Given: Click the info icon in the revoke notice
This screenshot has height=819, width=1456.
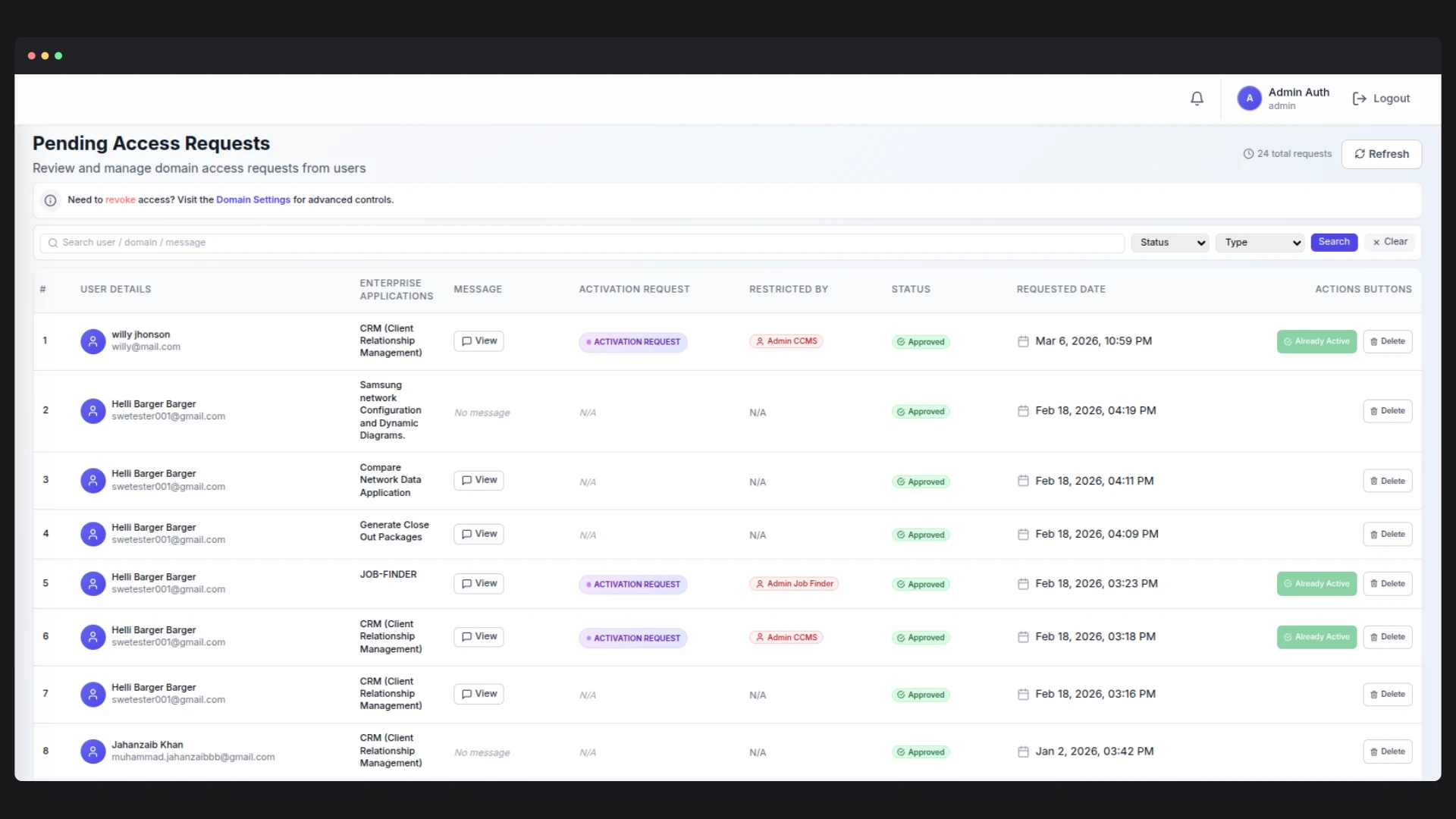Looking at the screenshot, I should (x=50, y=200).
